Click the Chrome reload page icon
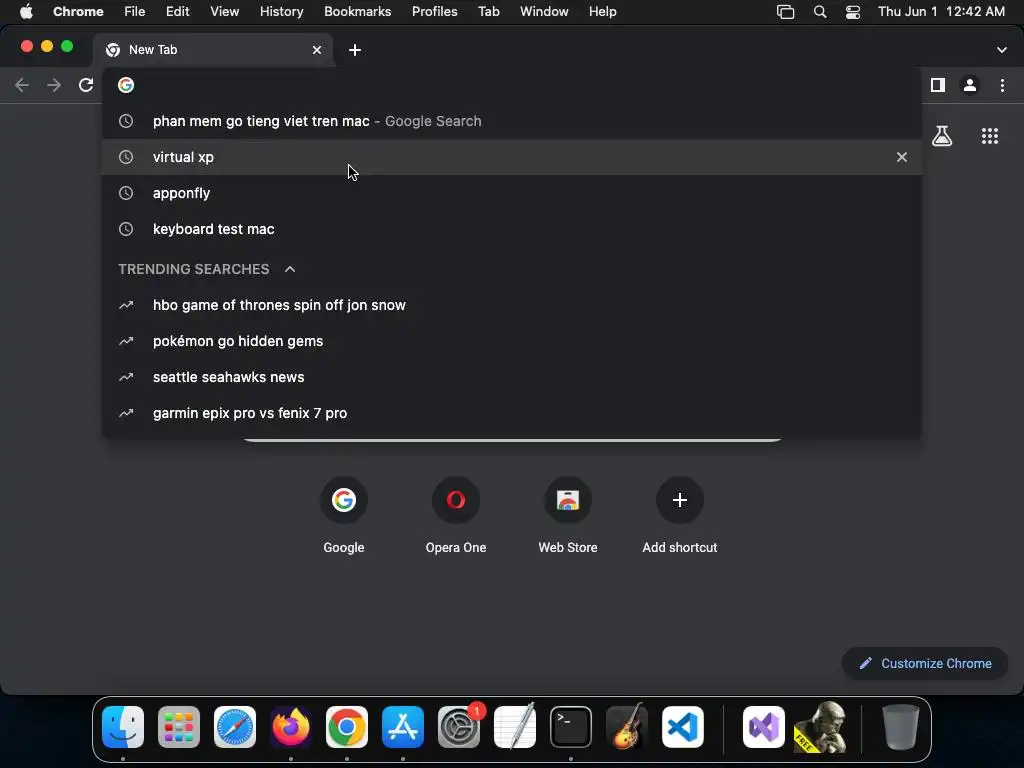 [86, 85]
